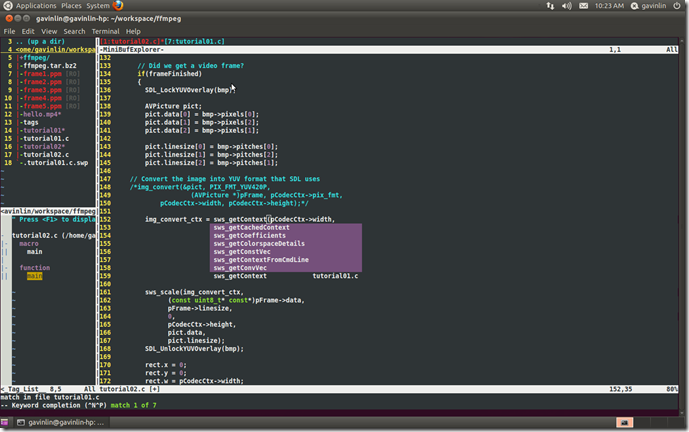
Task: Launch Firefox from the top panel
Action: 119,6
